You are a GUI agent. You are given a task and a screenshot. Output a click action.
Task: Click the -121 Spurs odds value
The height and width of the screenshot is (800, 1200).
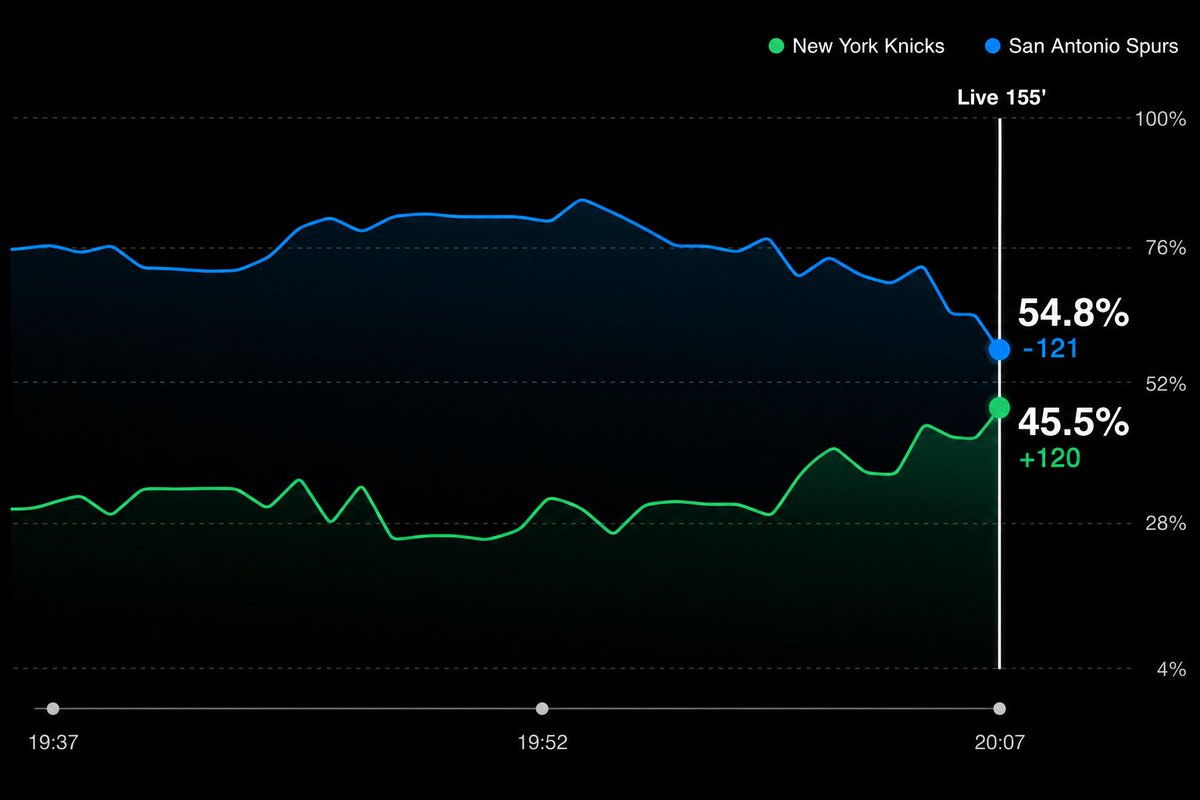click(1048, 350)
